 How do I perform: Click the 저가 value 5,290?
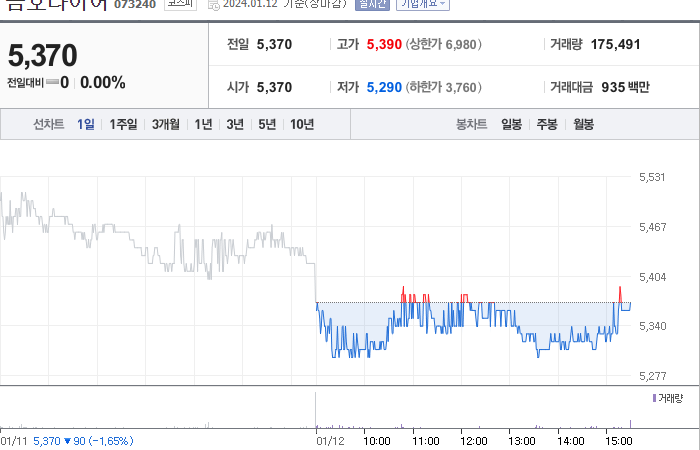(384, 87)
